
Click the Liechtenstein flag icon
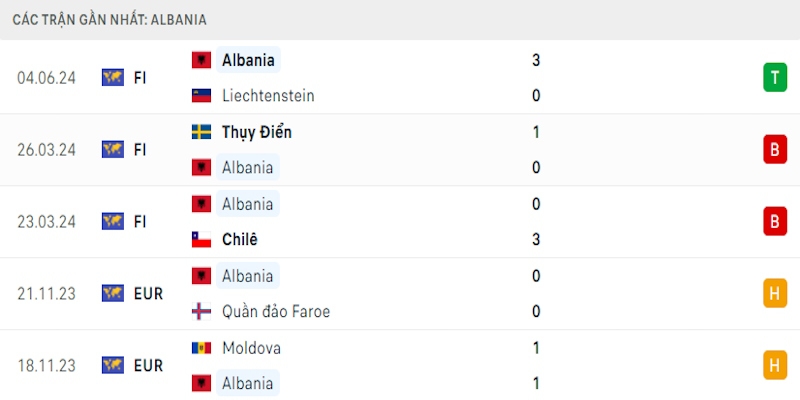pyautogui.click(x=201, y=96)
